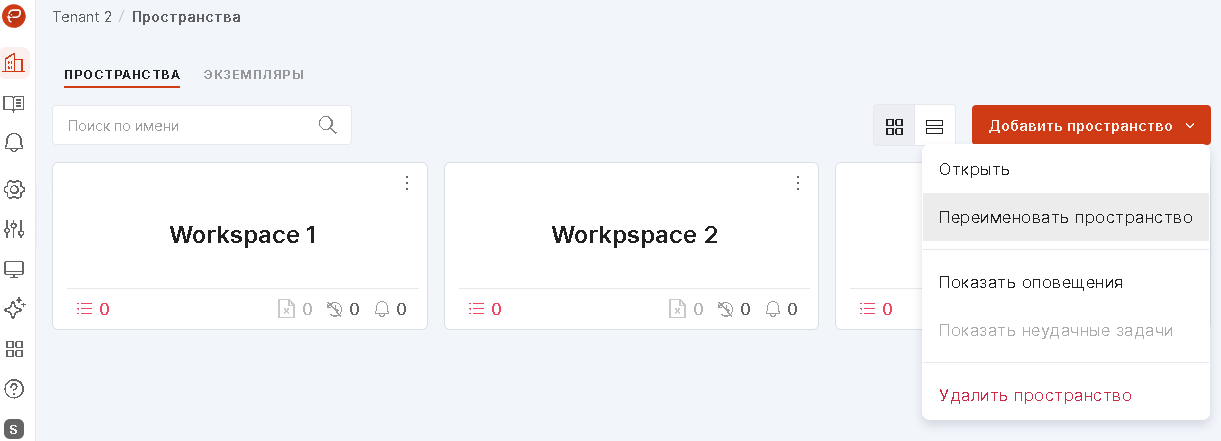Viewport: 1221px width, 441px height.
Task: Open the help question mark icon
Action: tap(15, 388)
